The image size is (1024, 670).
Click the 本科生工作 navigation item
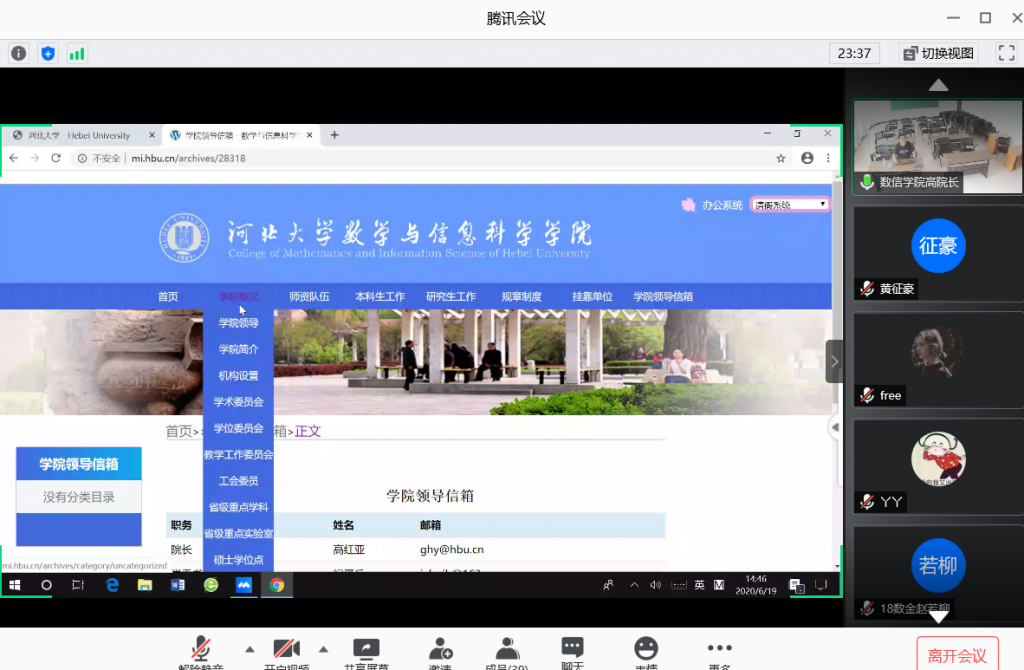point(380,296)
